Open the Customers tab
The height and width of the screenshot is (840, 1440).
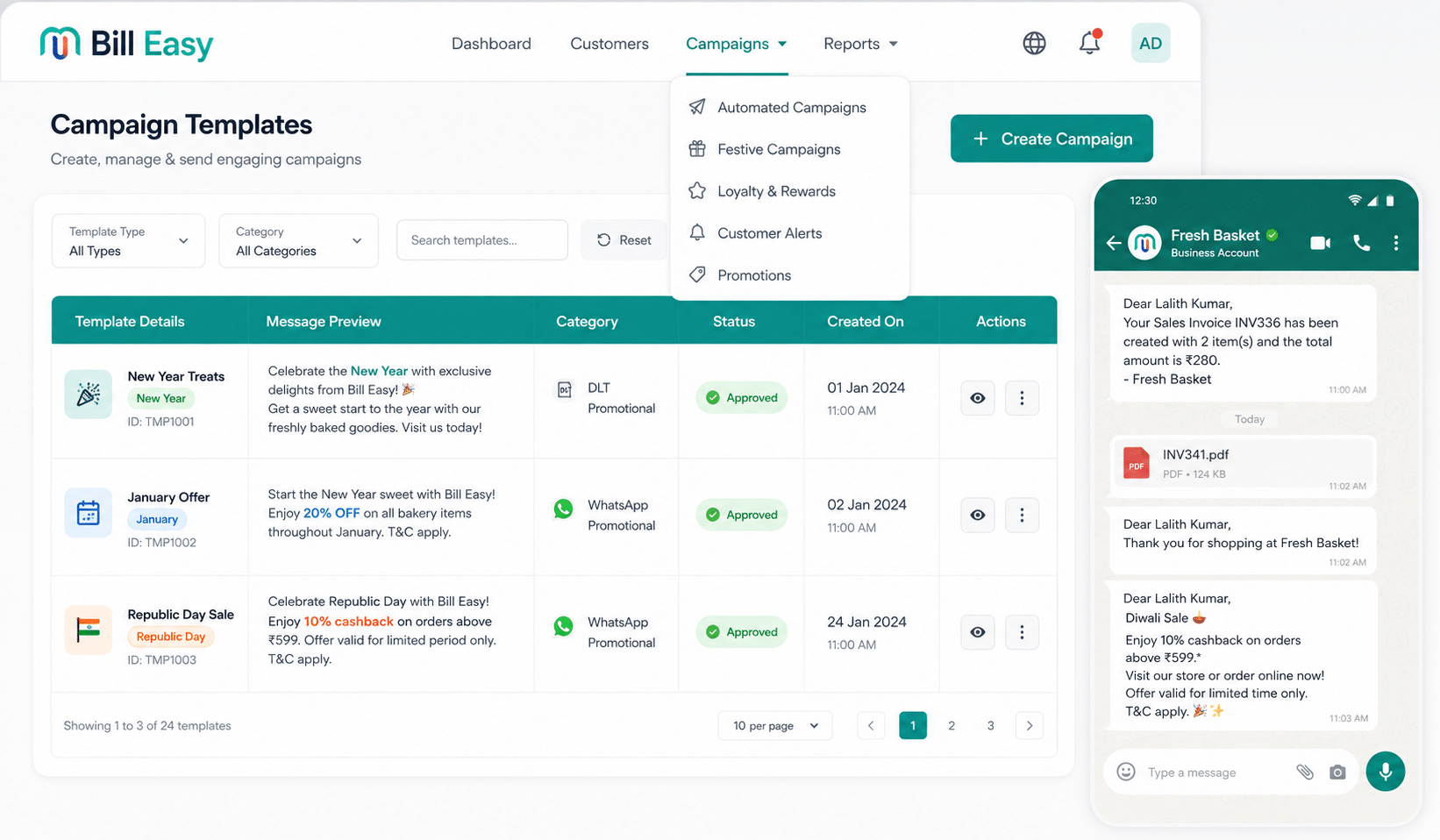tap(610, 44)
